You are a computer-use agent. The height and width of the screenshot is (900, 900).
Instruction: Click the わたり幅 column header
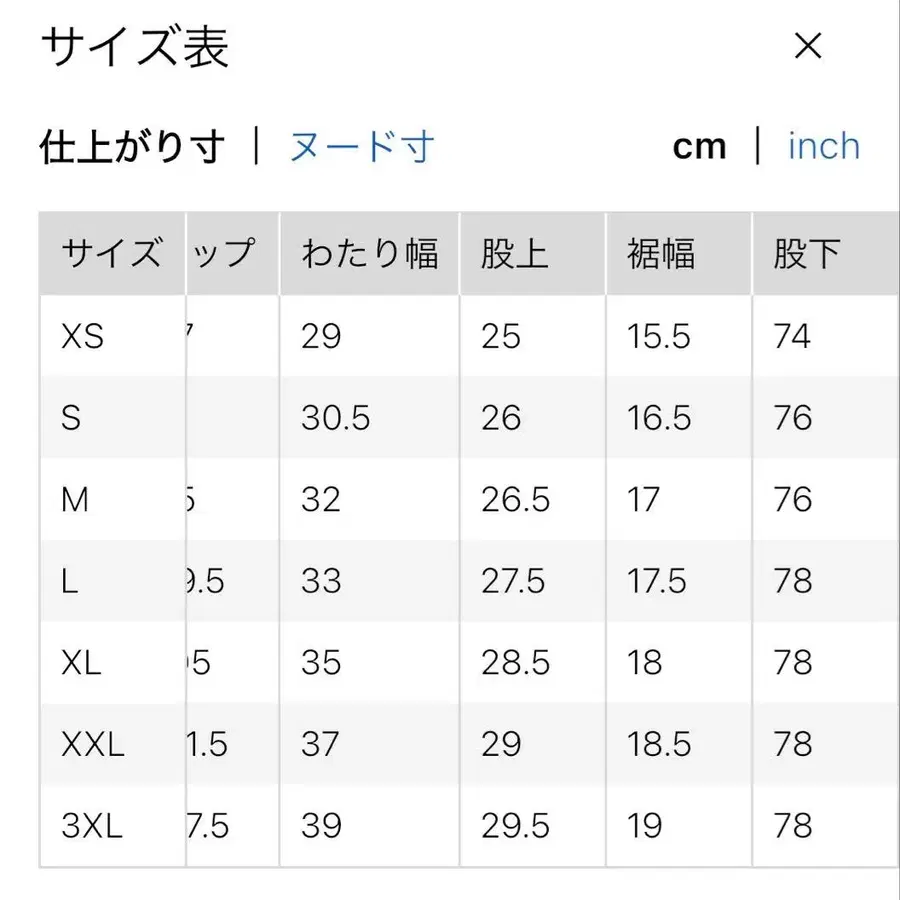pos(368,253)
